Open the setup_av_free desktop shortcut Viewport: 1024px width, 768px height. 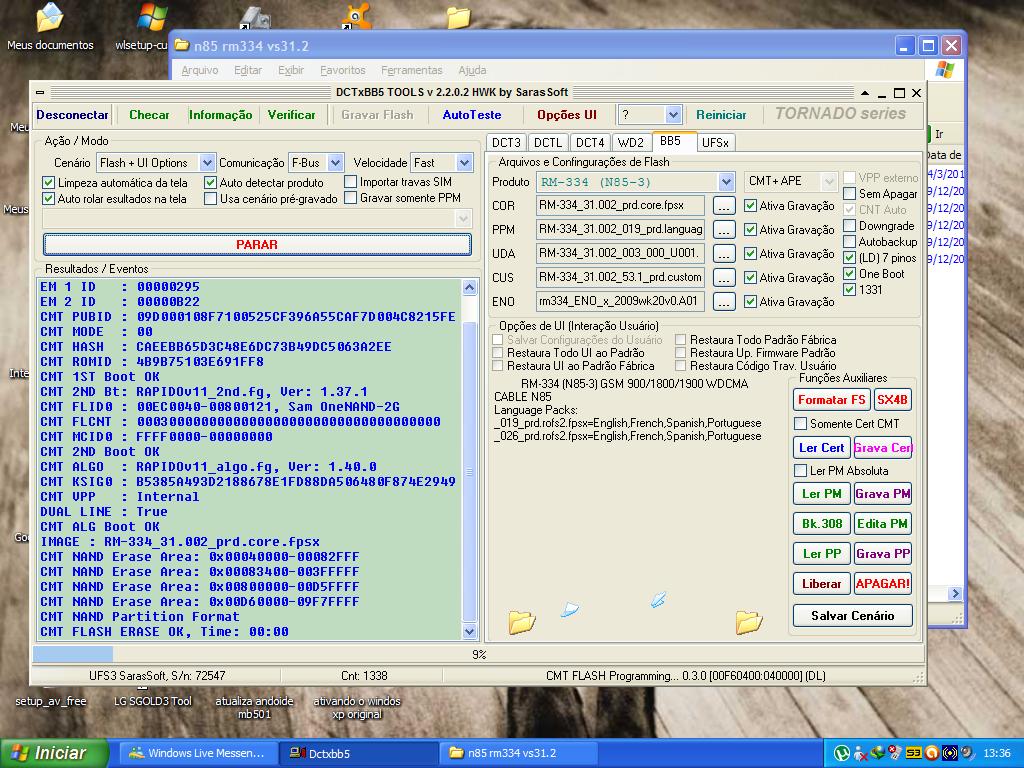pyautogui.click(x=50, y=701)
